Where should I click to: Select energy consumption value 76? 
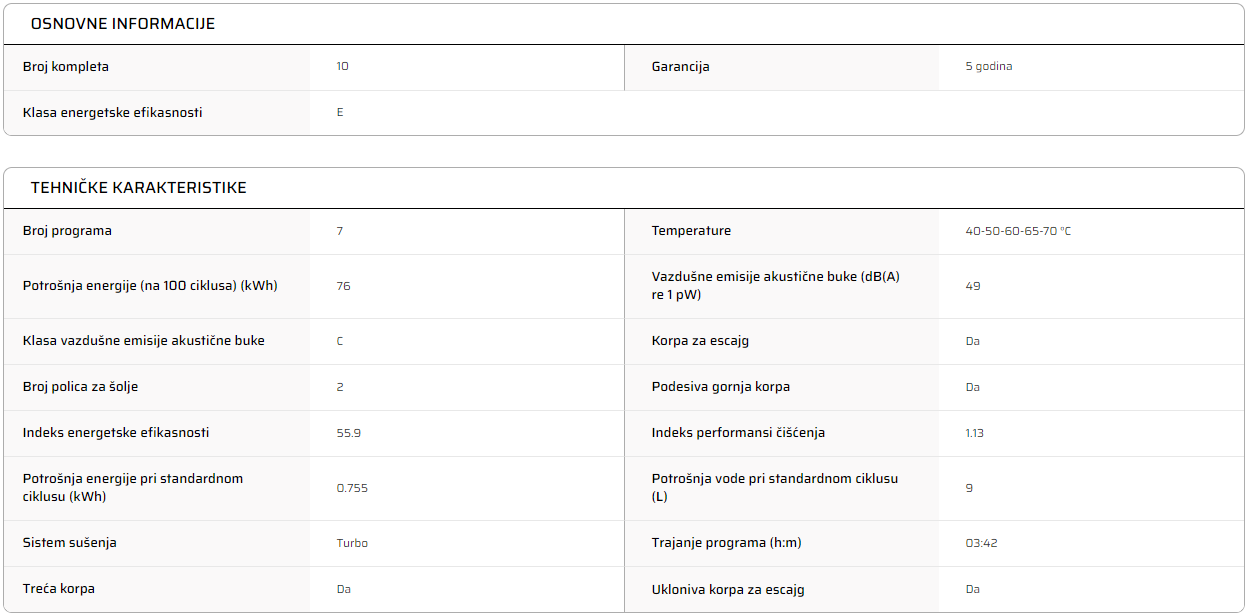coord(344,286)
